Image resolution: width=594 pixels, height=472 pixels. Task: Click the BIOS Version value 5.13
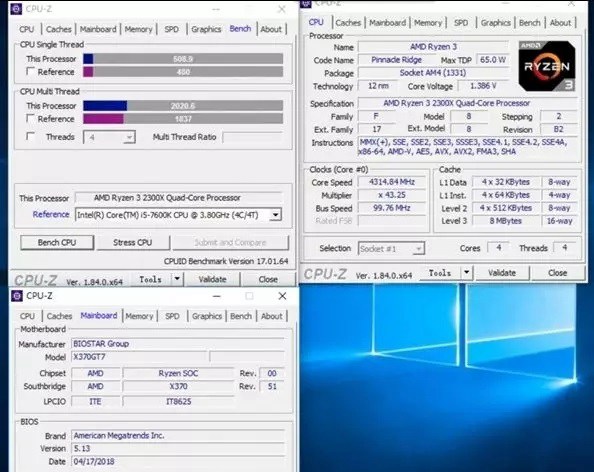click(178, 449)
